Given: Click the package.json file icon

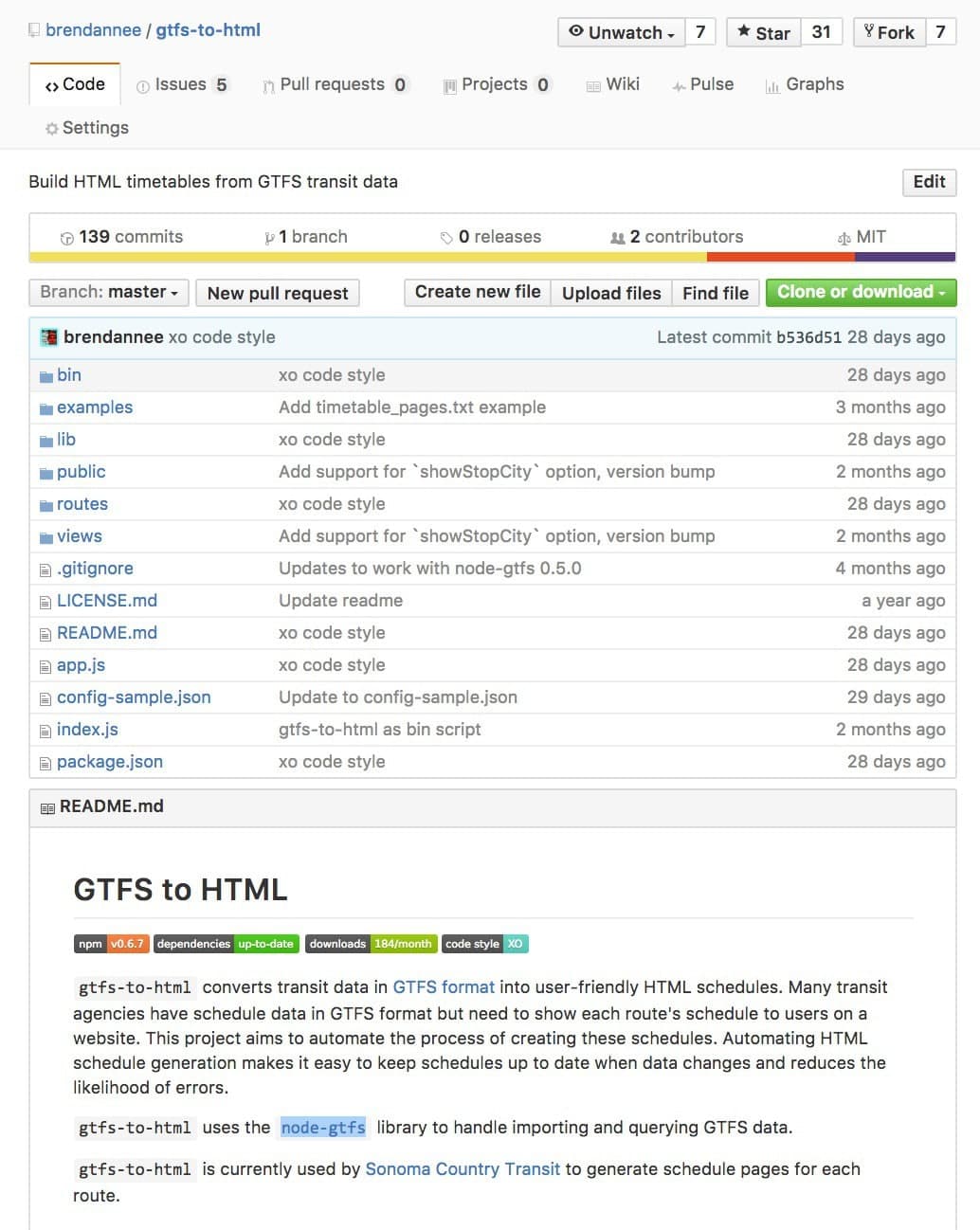Looking at the screenshot, I should [45, 763].
